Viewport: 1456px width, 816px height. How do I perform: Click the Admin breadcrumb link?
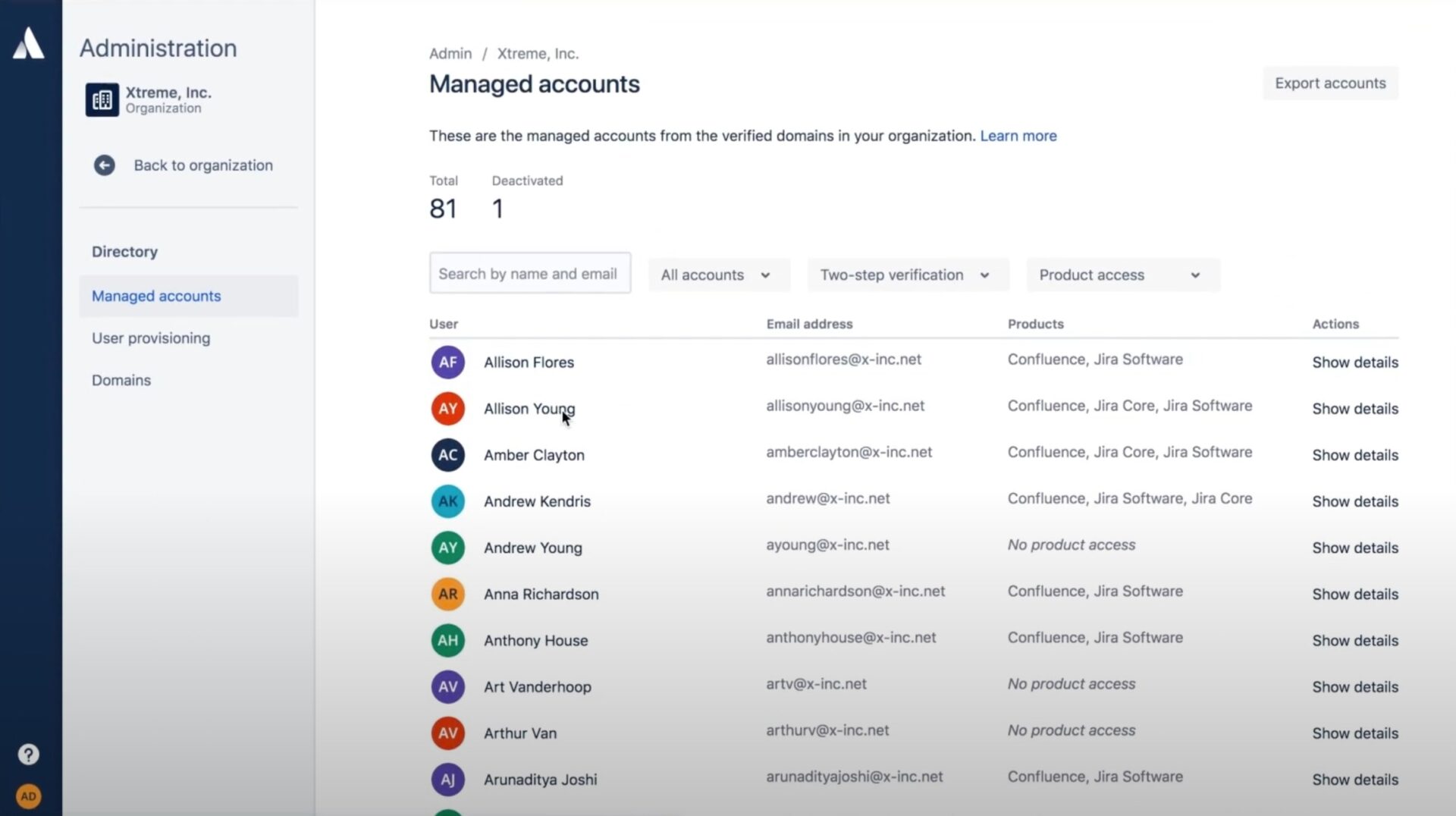point(450,54)
